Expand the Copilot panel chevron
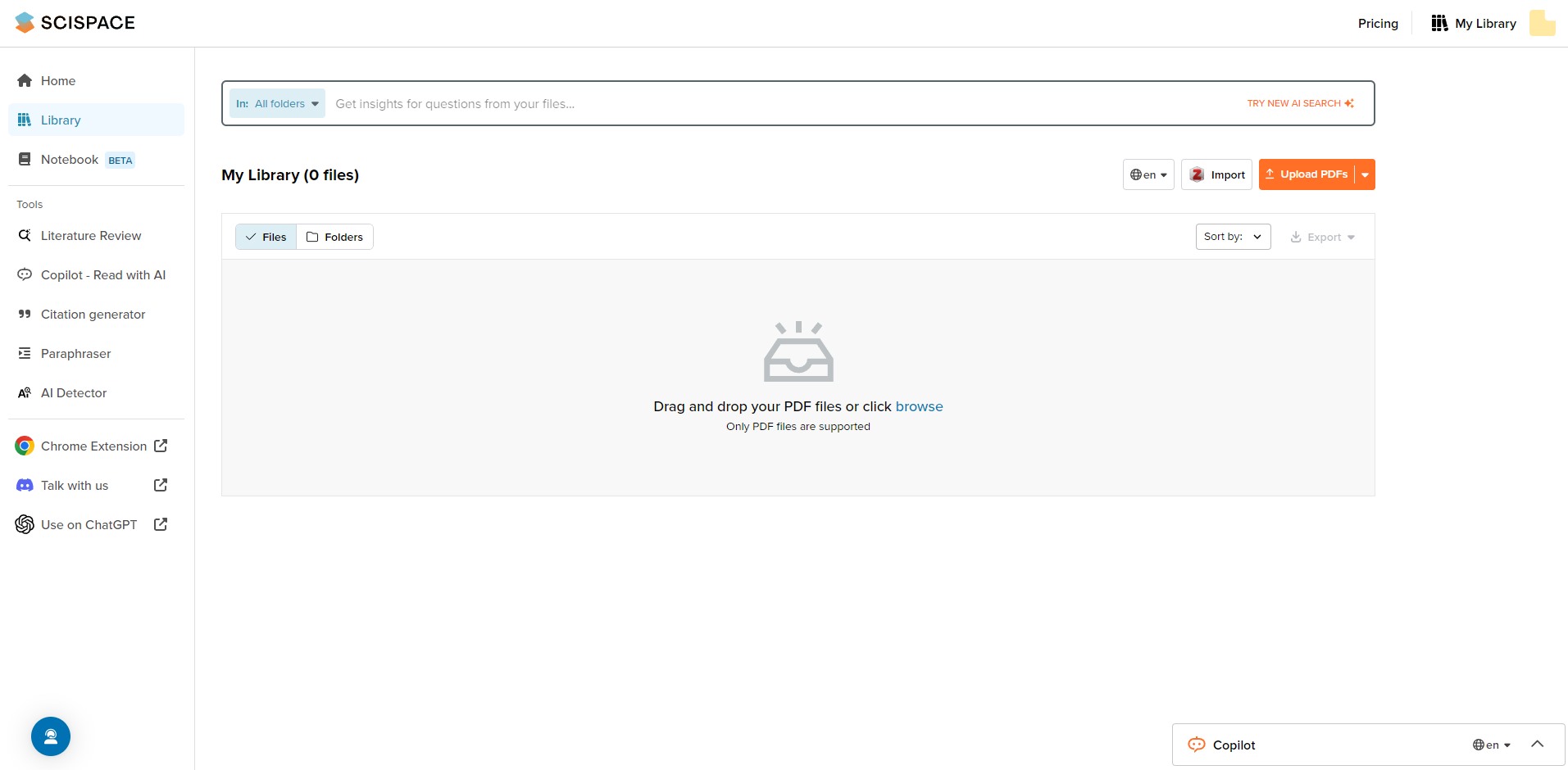This screenshot has width=1568, height=770. (1538, 744)
